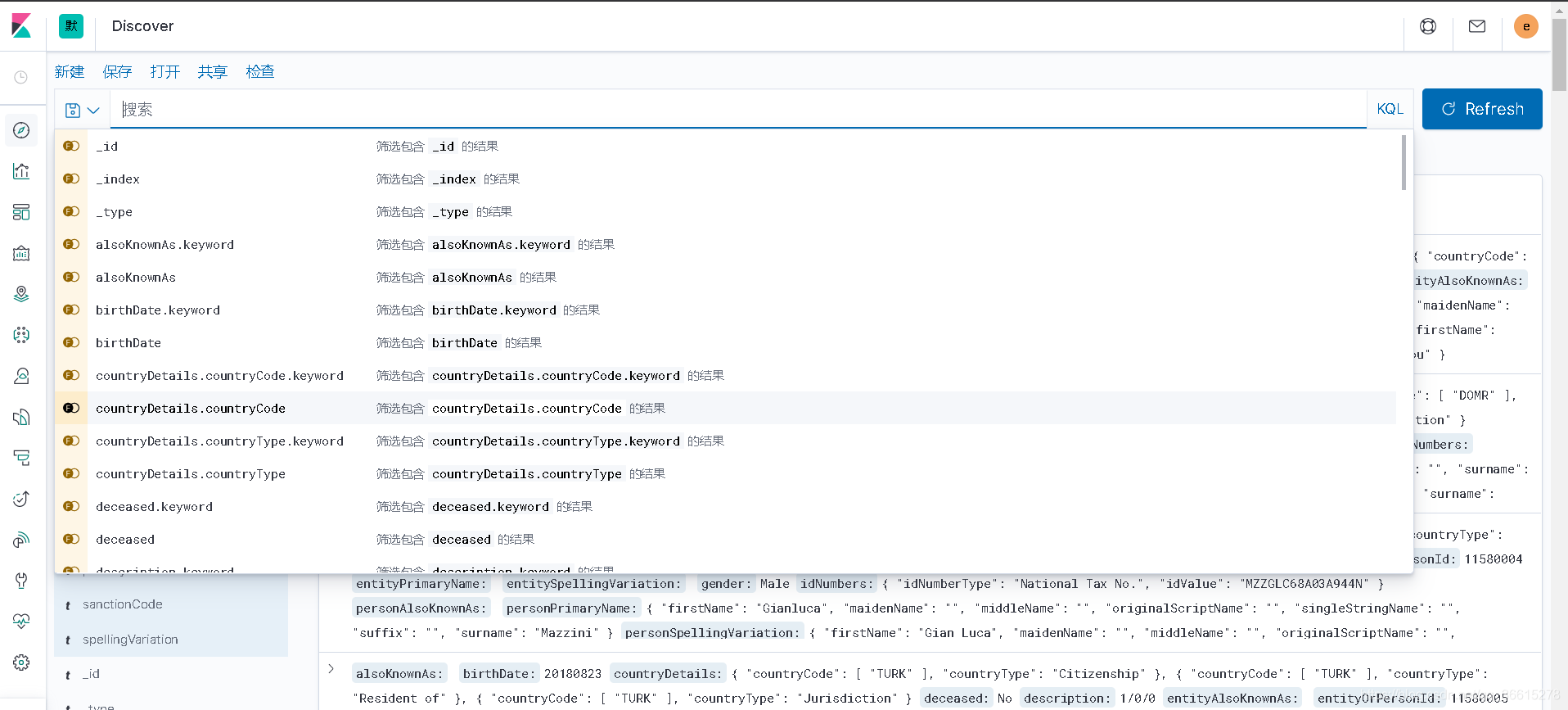1568x710 pixels.
Task: Open the Logs icon in sidebar
Action: coord(21,417)
